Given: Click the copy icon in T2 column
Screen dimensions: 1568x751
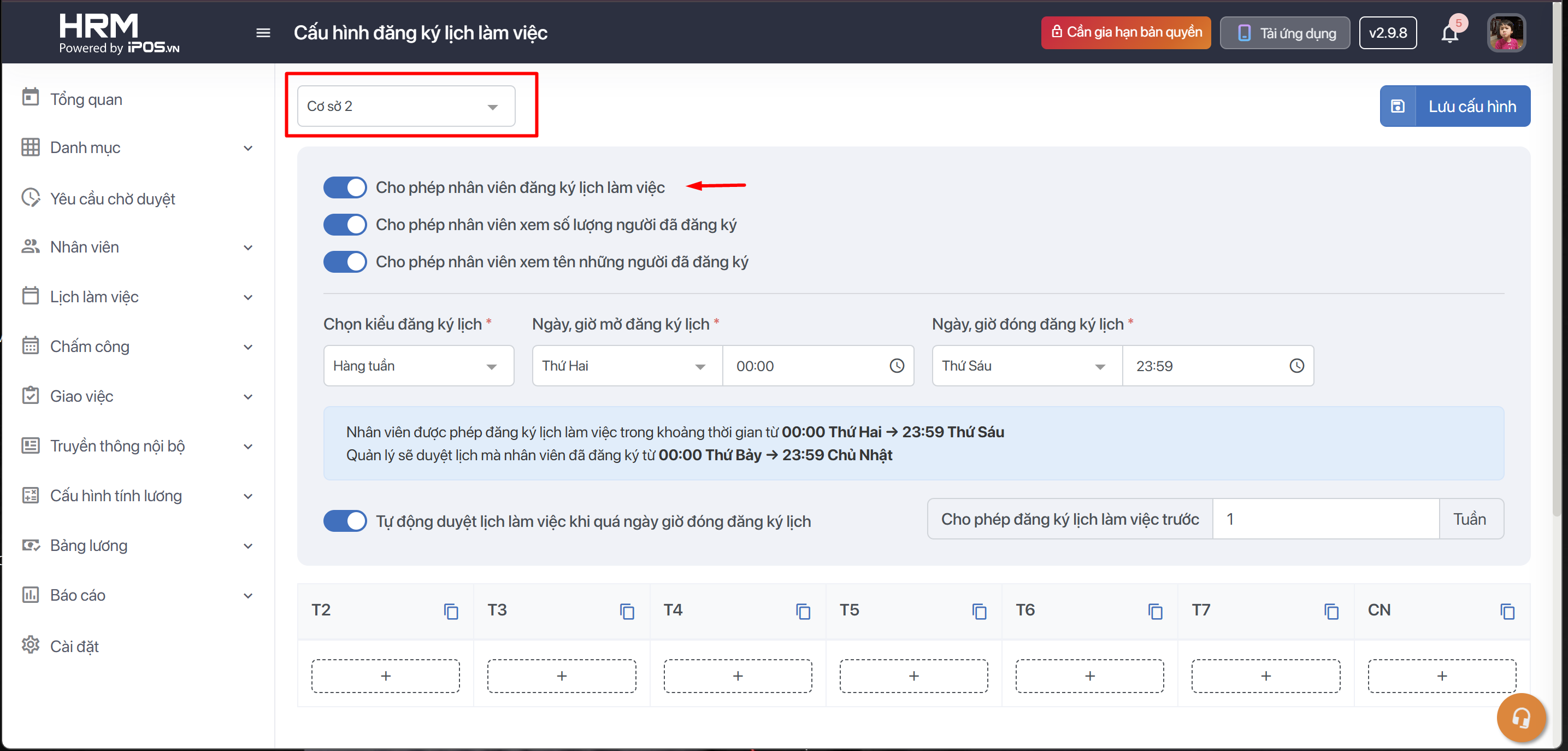Looking at the screenshot, I should pos(450,611).
